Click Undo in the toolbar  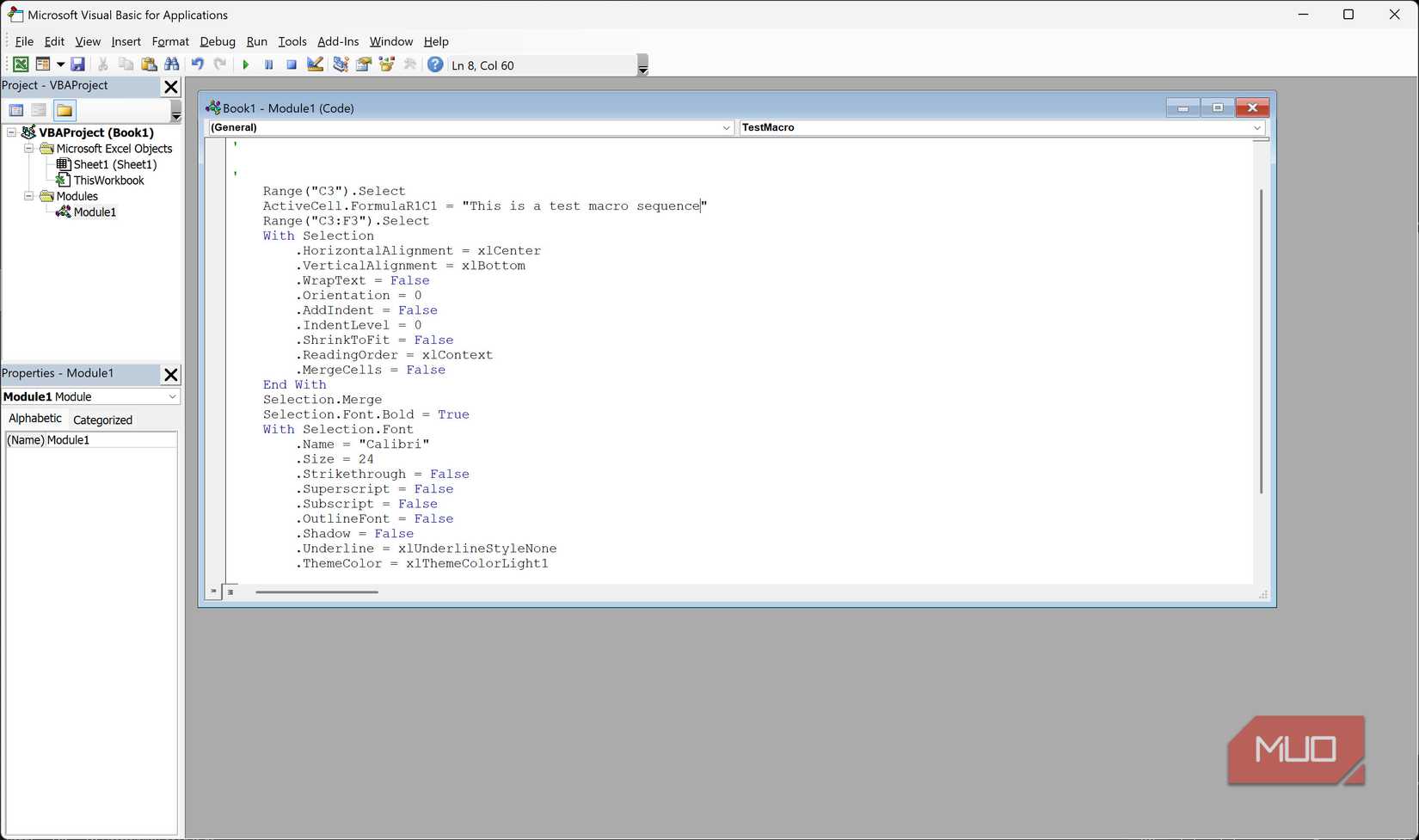(x=197, y=64)
